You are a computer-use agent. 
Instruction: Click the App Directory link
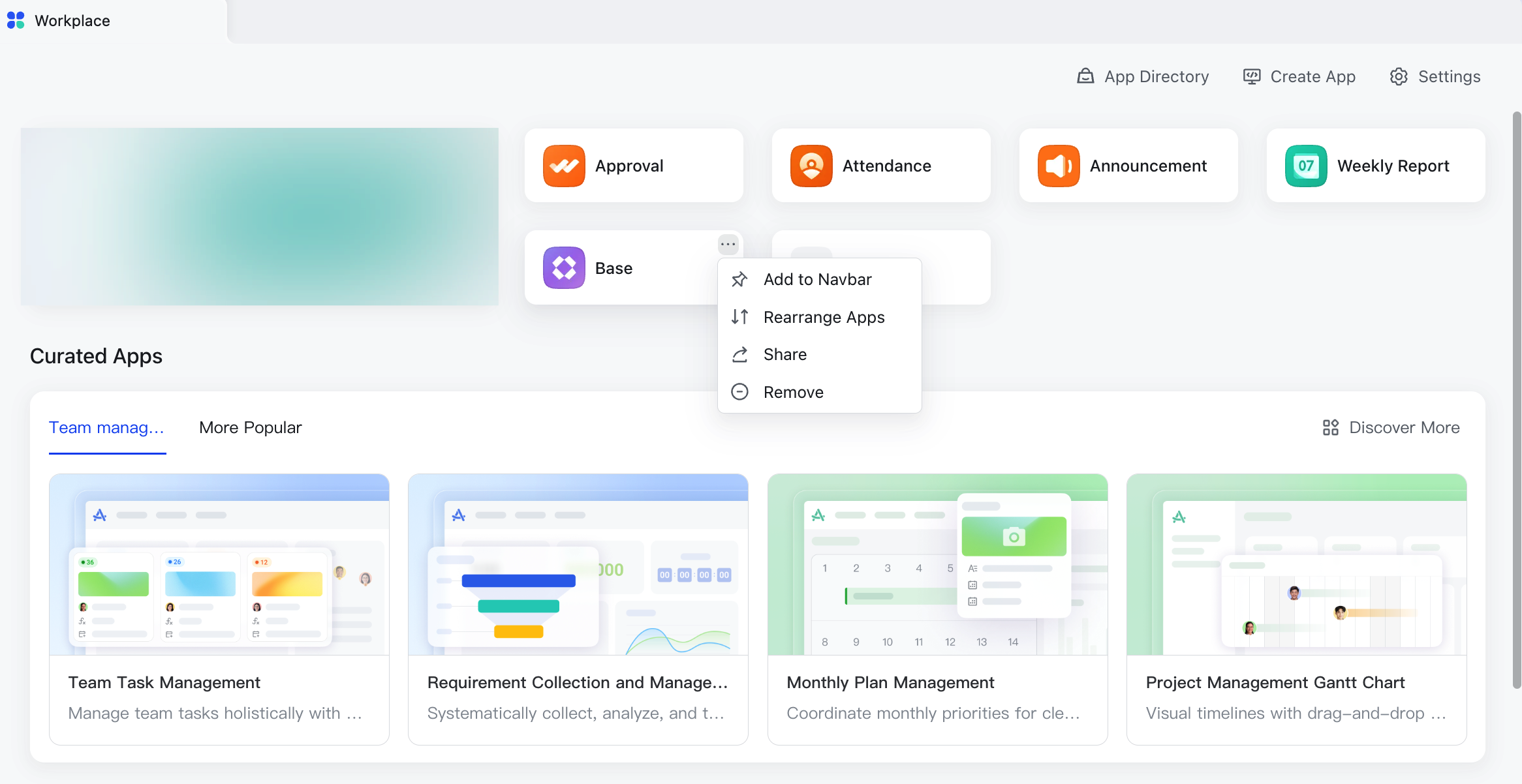click(1143, 76)
